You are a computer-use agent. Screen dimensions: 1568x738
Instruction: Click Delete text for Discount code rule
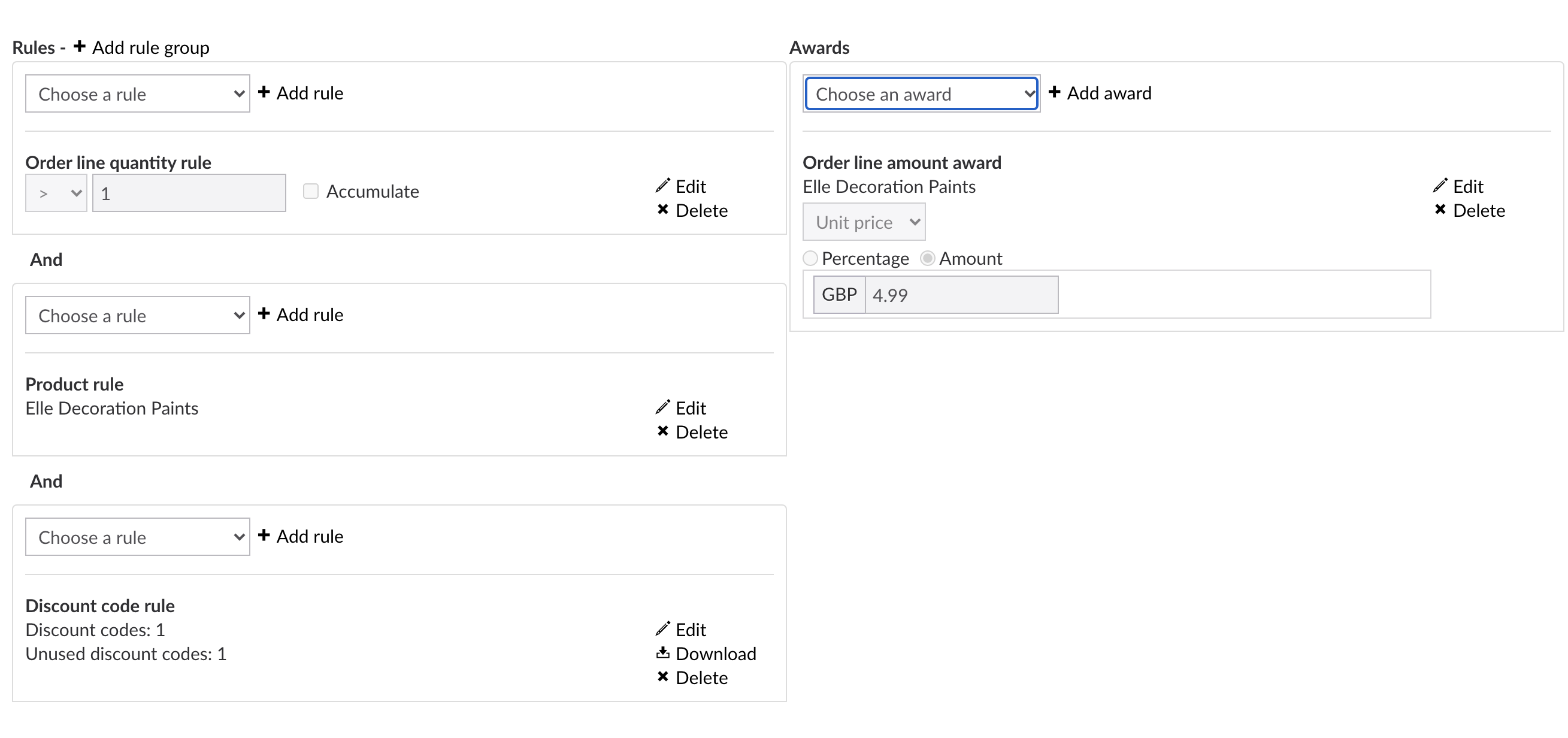click(702, 678)
